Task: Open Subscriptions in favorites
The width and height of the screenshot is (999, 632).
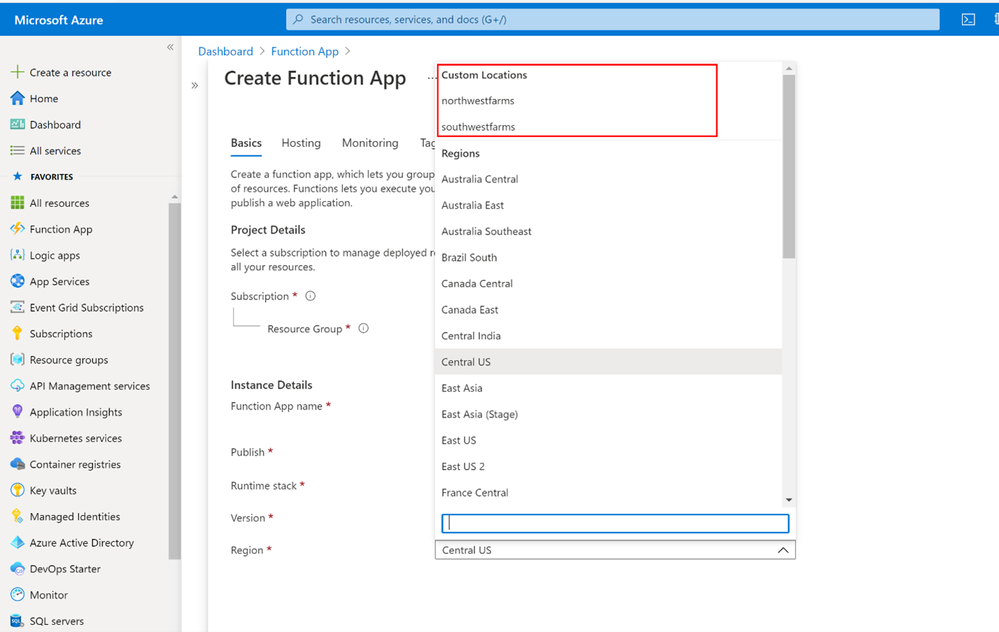Action: click(61, 334)
